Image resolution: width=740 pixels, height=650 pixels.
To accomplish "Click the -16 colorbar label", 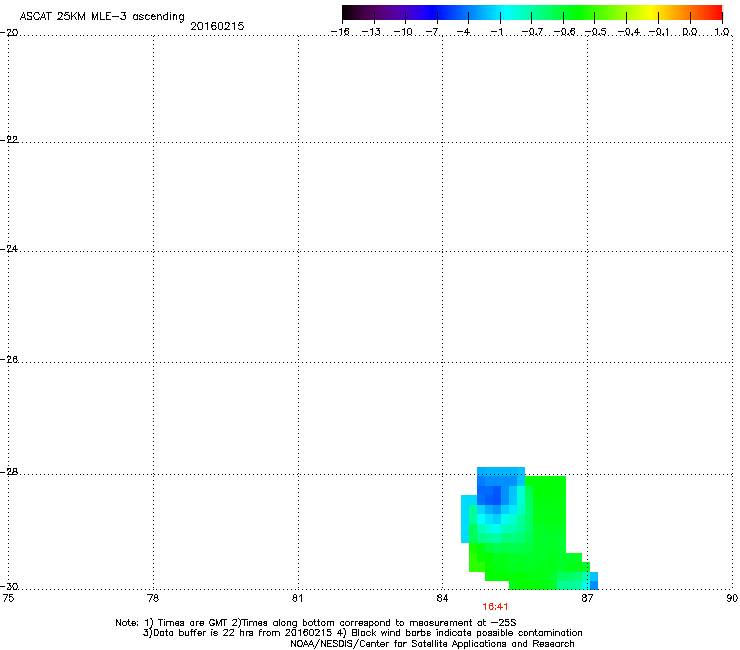I will click(340, 32).
